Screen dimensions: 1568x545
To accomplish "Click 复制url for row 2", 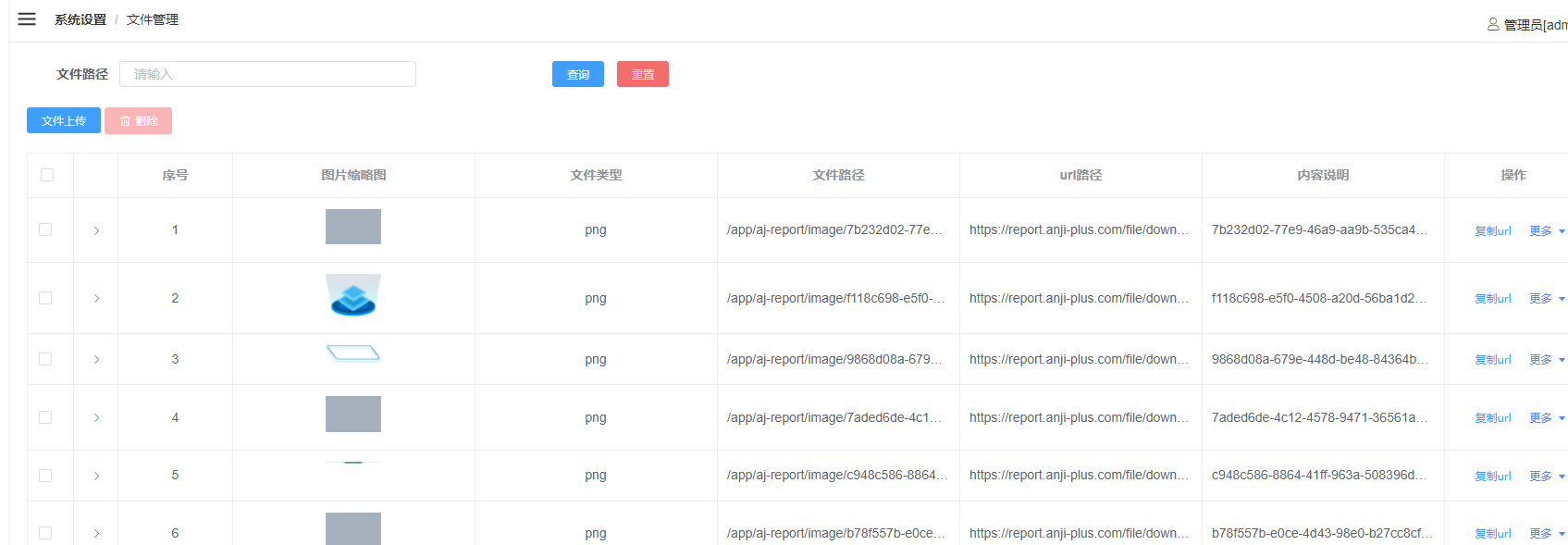I will [1493, 299].
